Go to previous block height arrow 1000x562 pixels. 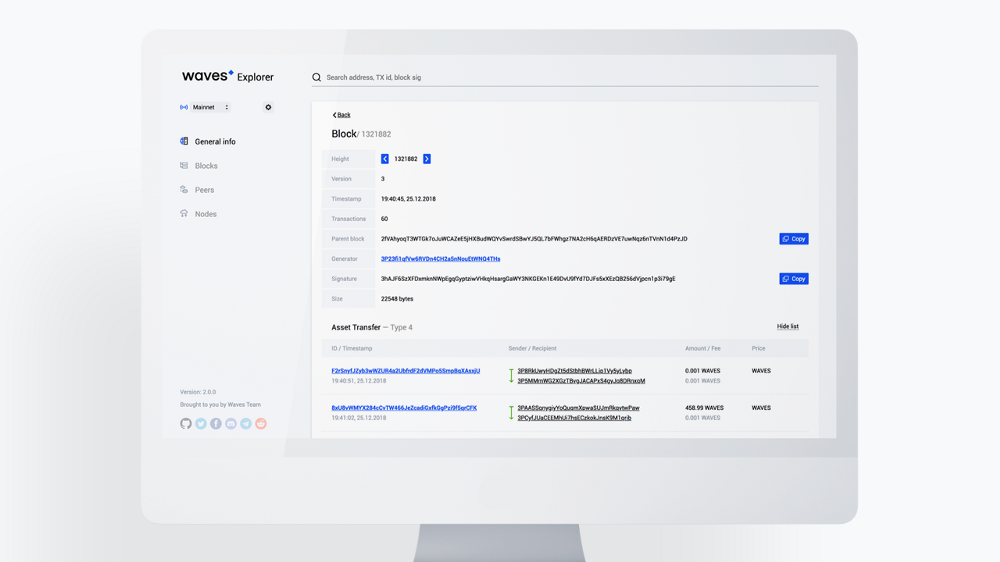pos(385,159)
